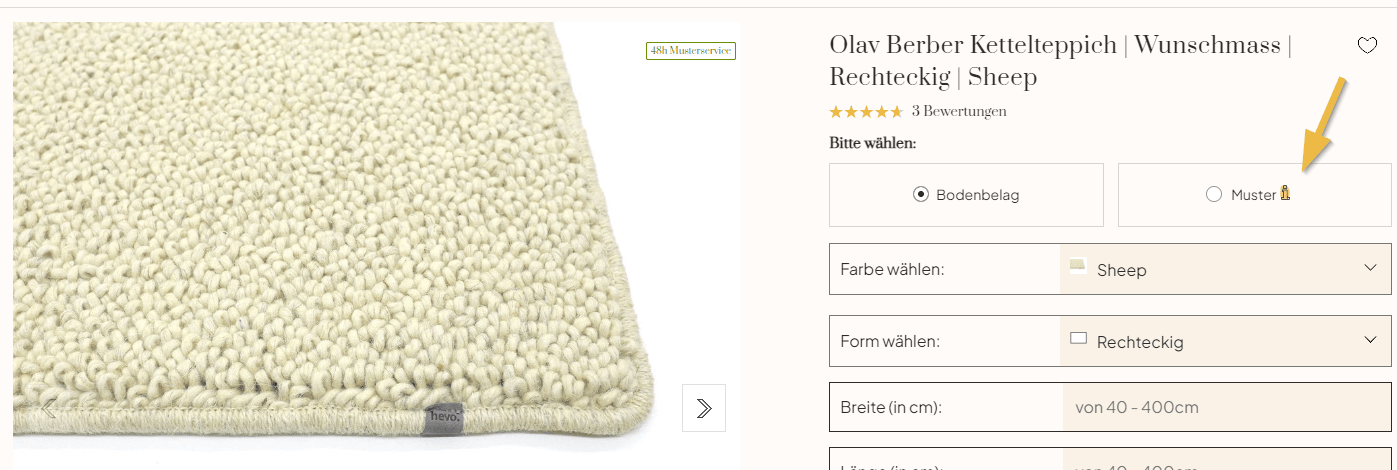Select the Bodenbelag radio option
This screenshot has width=1397, height=470.
click(921, 195)
